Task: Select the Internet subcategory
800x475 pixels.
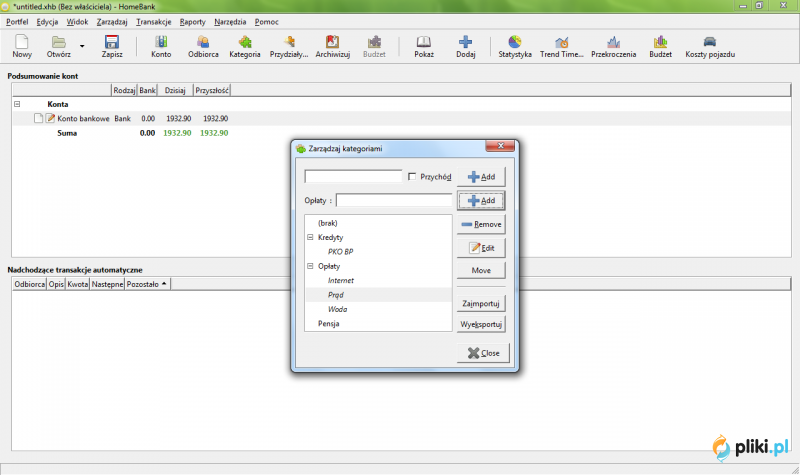Action: click(x=378, y=280)
